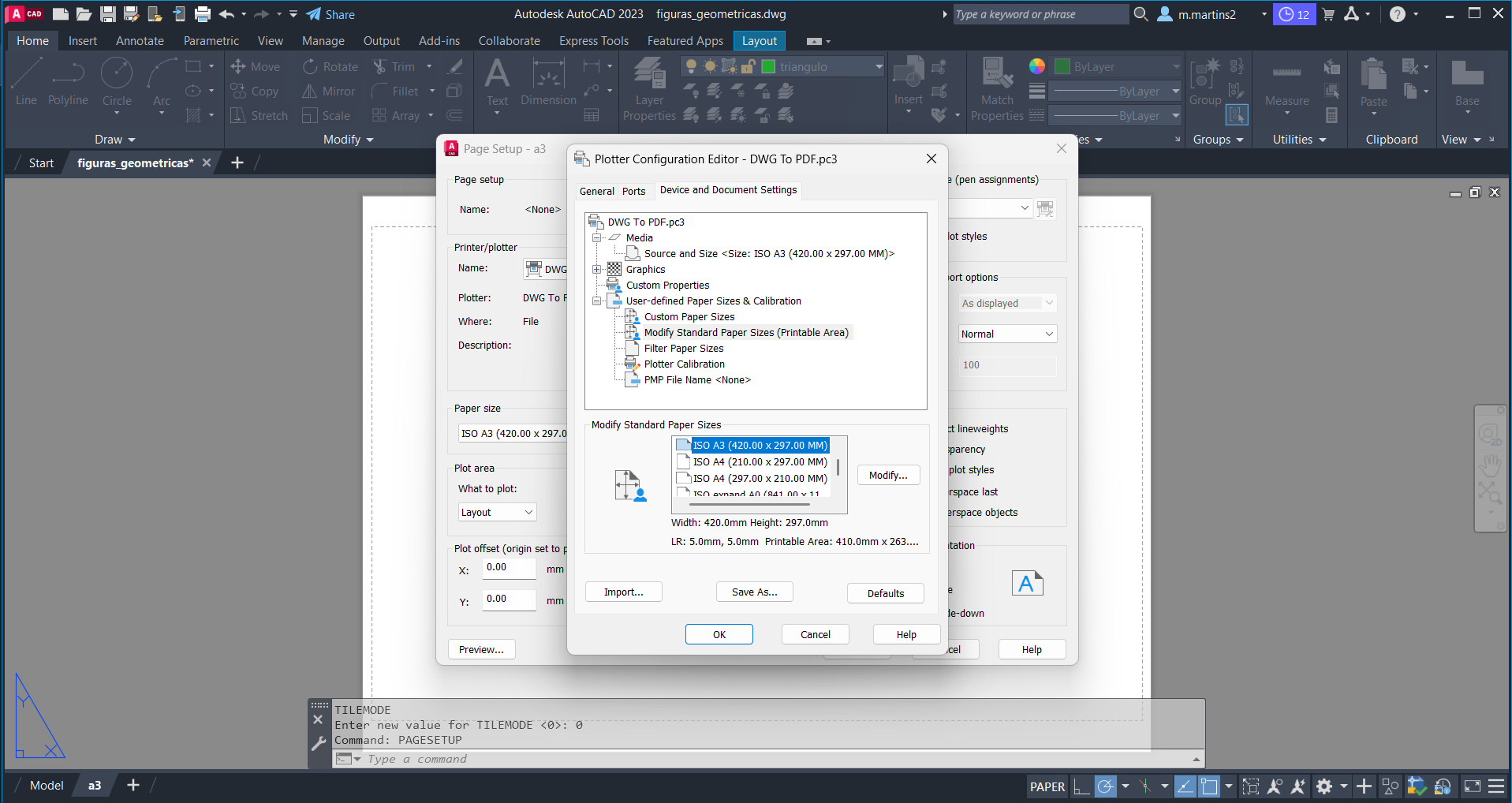Click the Share paper plane button
The image size is (1512, 803).
coord(330,14)
